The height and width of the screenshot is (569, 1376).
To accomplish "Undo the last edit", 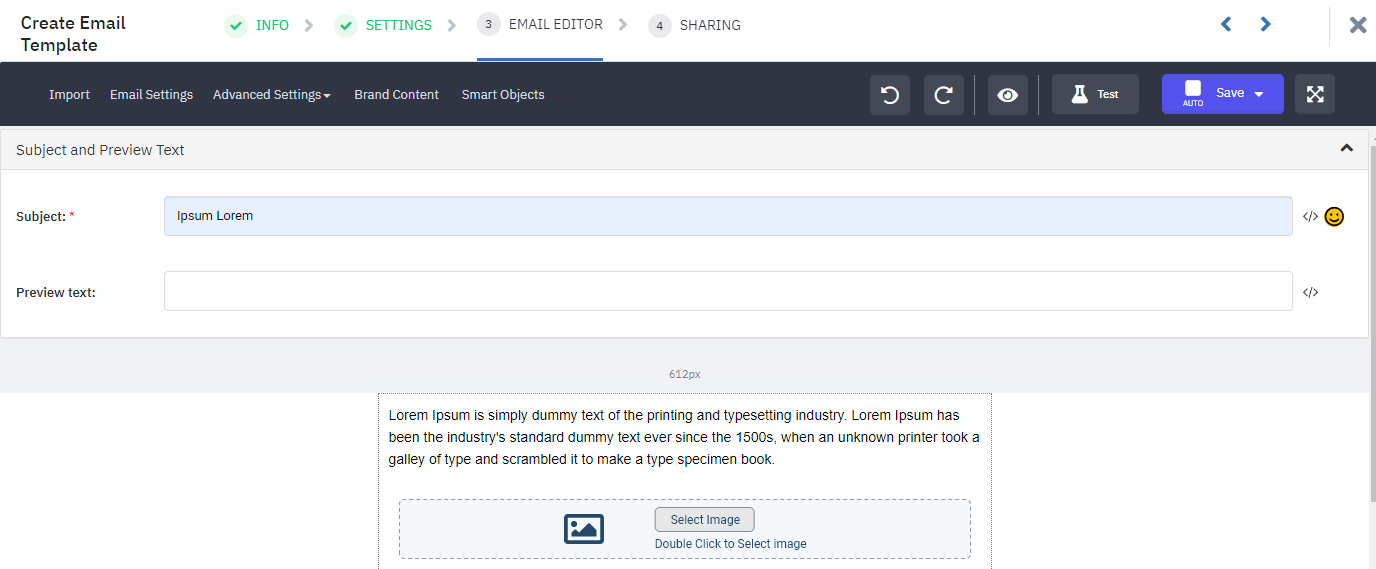I will point(890,95).
